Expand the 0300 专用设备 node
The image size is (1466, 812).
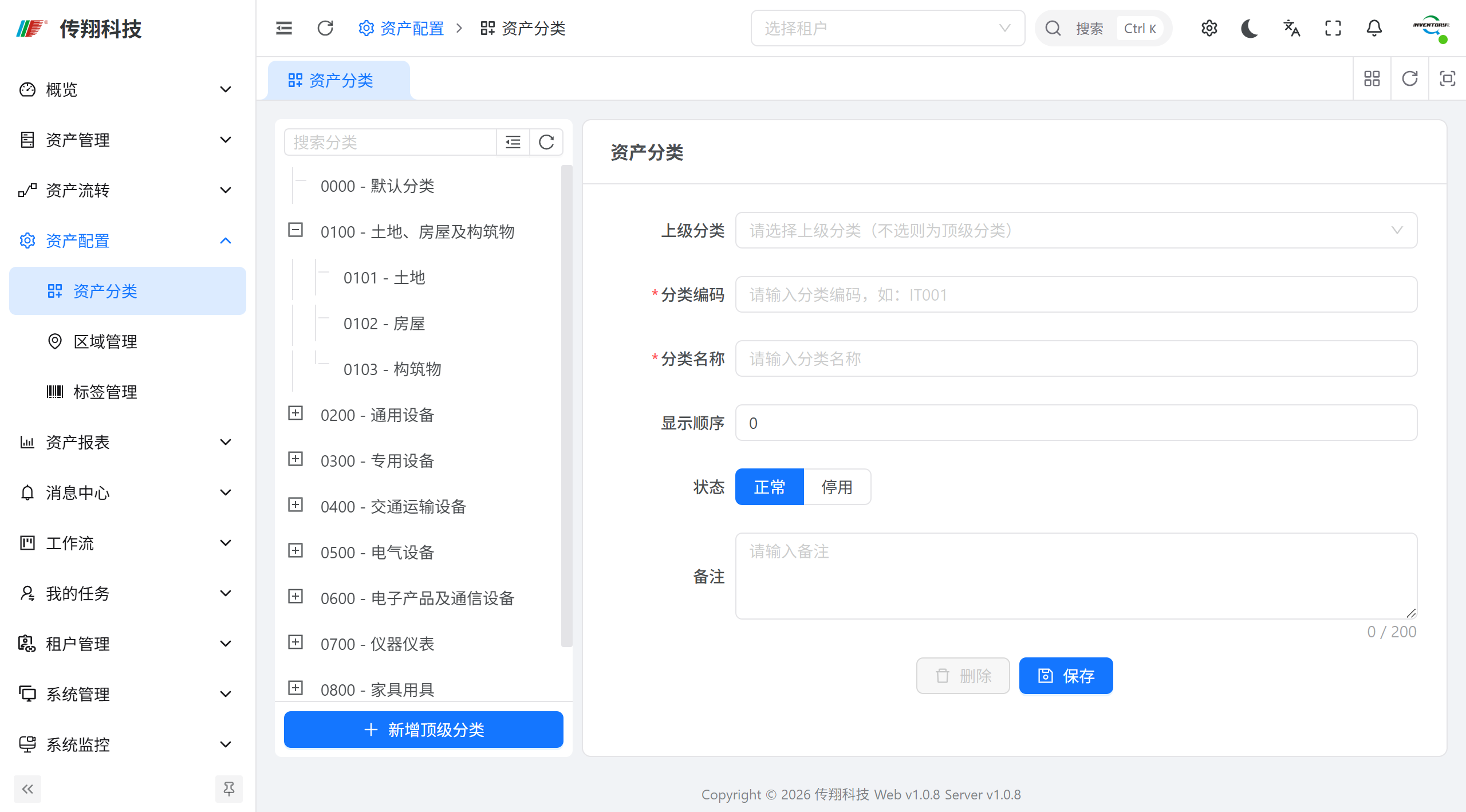coord(295,459)
